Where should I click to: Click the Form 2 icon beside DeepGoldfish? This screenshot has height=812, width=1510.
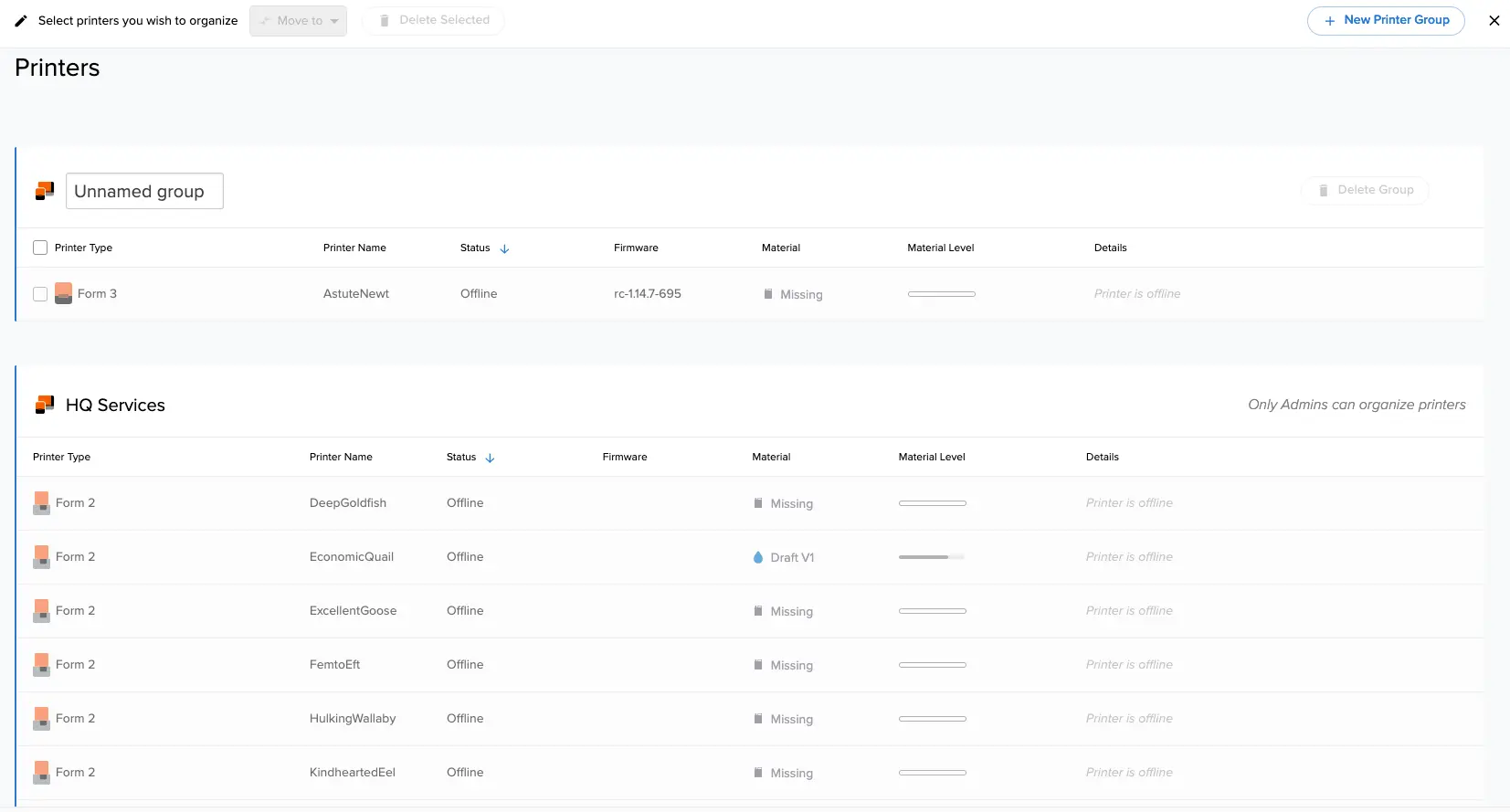click(x=41, y=503)
